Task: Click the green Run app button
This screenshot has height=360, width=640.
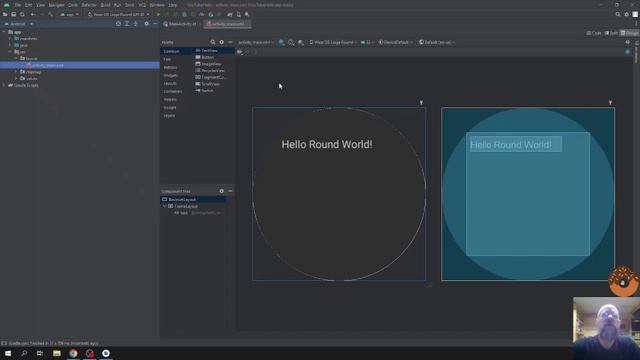Action: tap(158, 14)
